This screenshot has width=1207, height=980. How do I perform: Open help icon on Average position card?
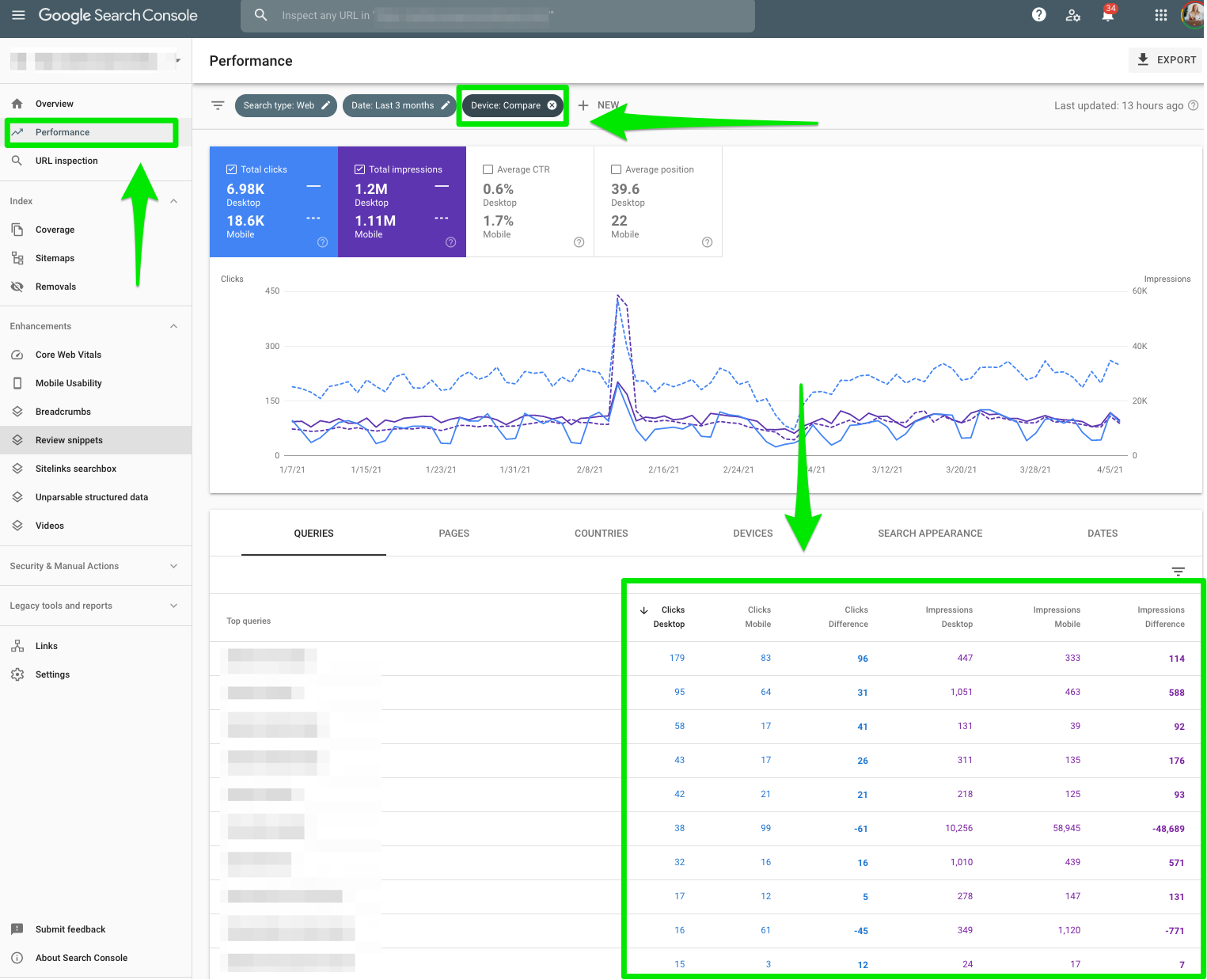[707, 242]
